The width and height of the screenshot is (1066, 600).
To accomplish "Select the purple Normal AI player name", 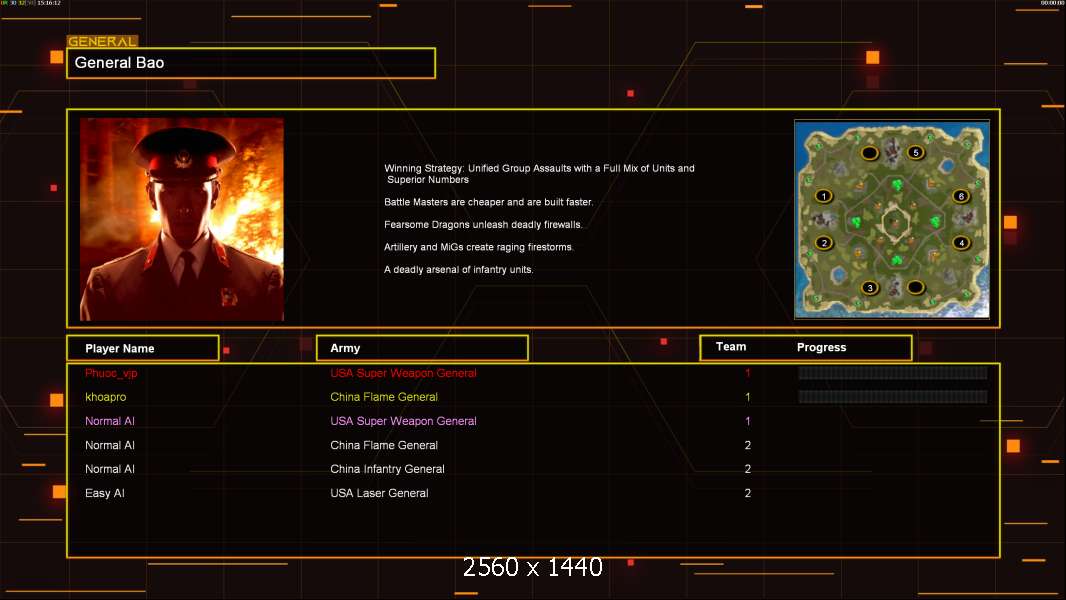I will [x=109, y=421].
